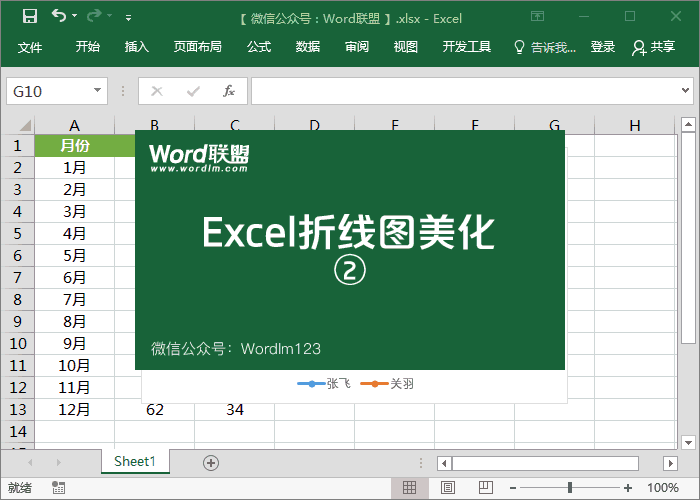Switch to the 审阅 ribbon tab

click(357, 46)
